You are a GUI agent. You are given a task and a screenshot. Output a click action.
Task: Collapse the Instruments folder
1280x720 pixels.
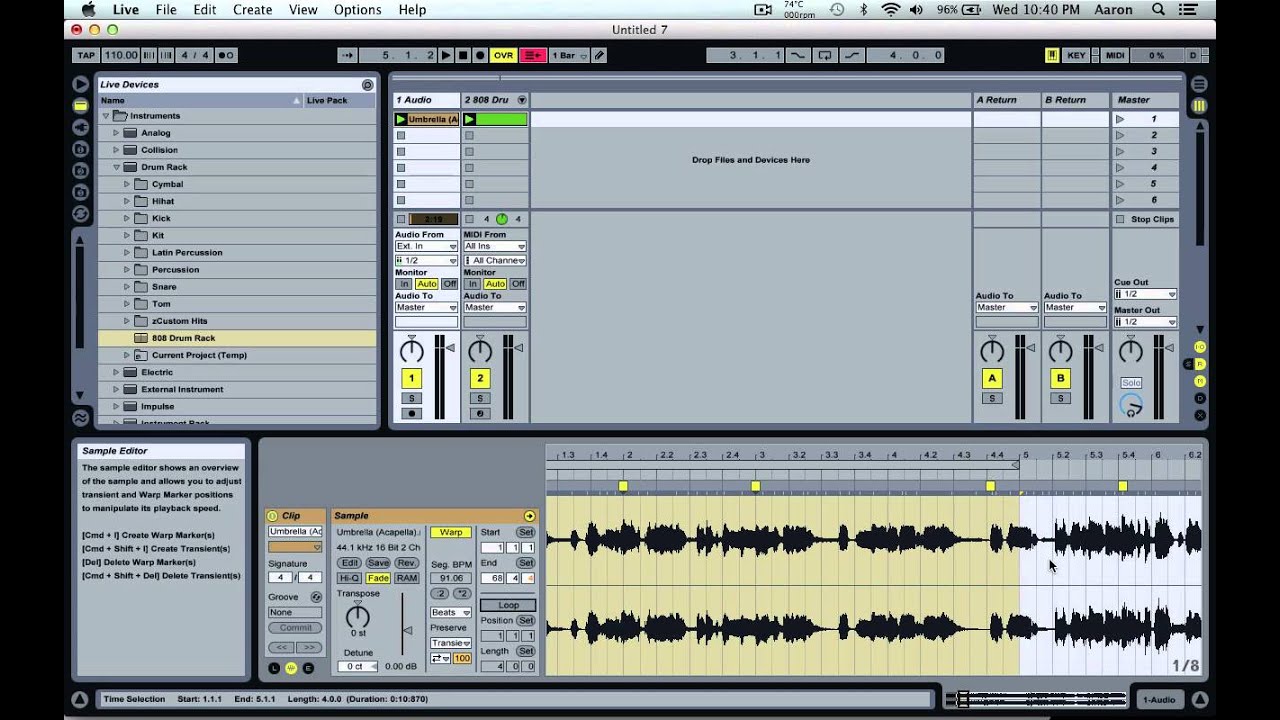click(106, 116)
